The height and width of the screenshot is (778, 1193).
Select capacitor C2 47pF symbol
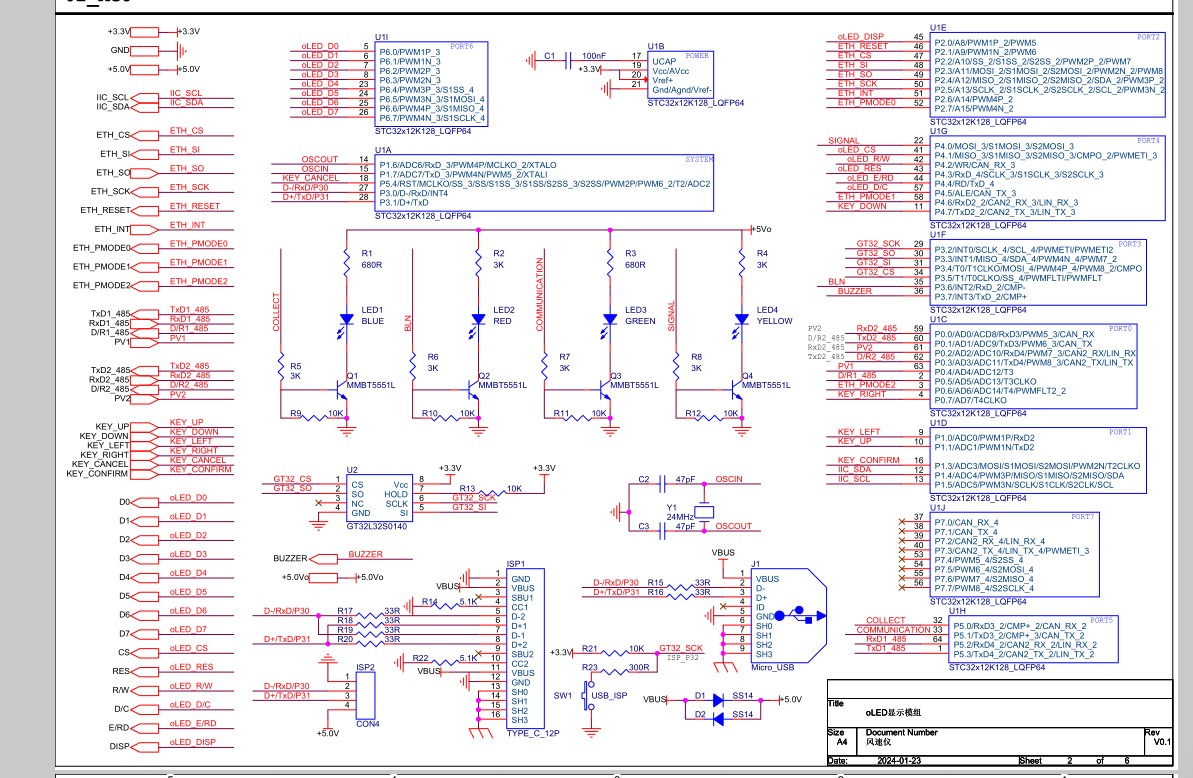[662, 484]
